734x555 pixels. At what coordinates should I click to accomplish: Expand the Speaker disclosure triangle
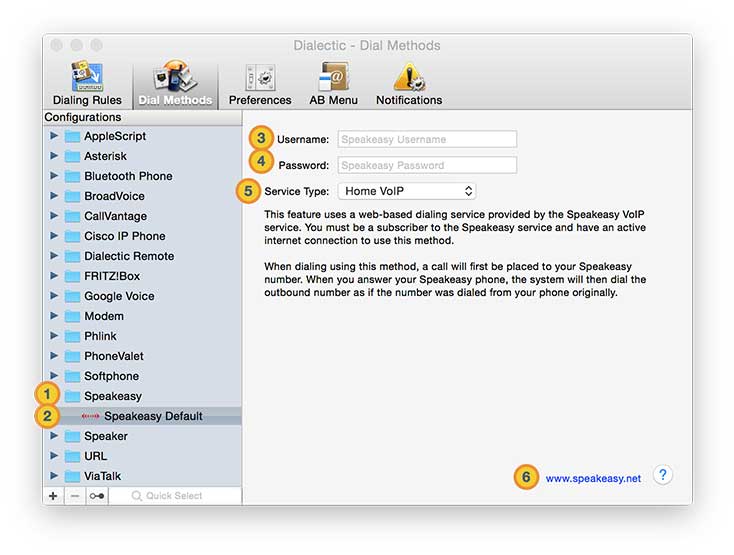tap(54, 436)
